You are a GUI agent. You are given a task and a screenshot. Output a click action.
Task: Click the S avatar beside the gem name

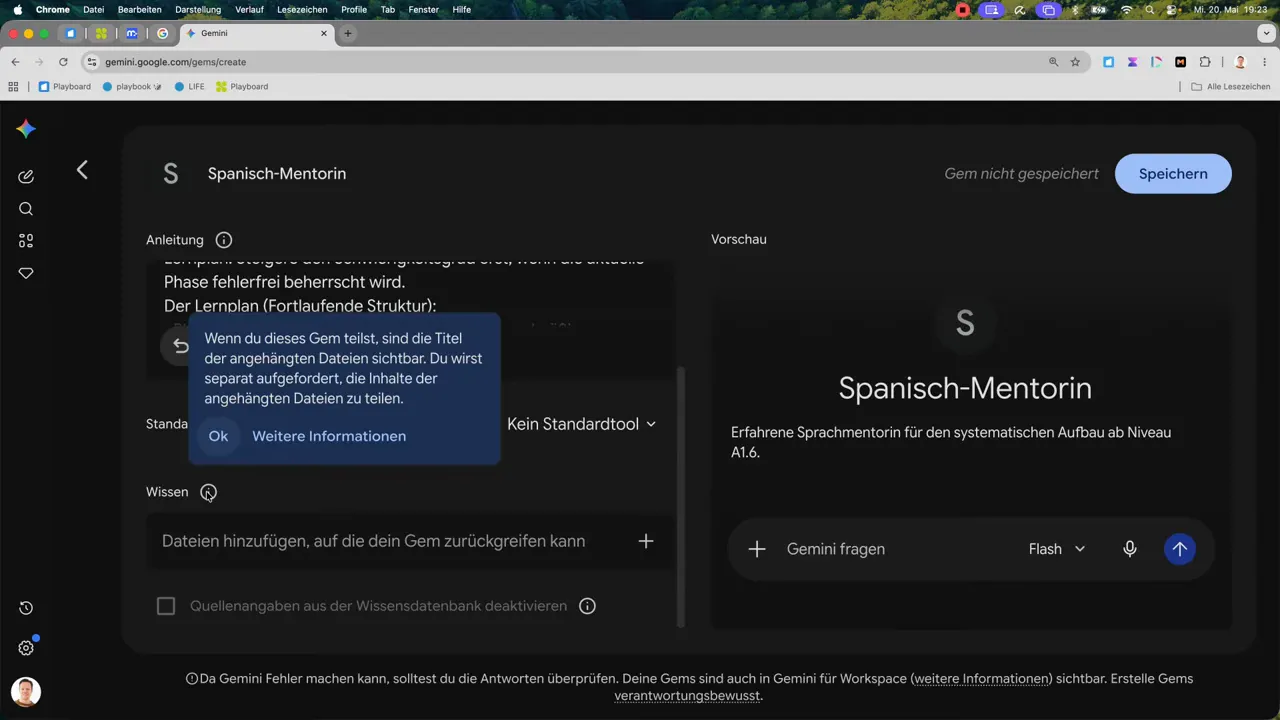[171, 173]
